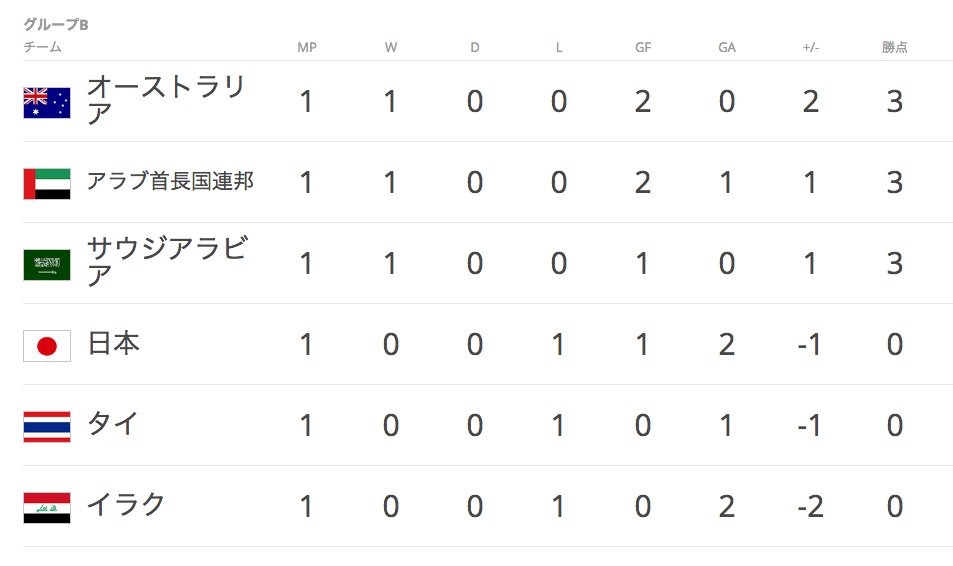Open the イラク team link
The height and width of the screenshot is (566, 953).
point(126,505)
